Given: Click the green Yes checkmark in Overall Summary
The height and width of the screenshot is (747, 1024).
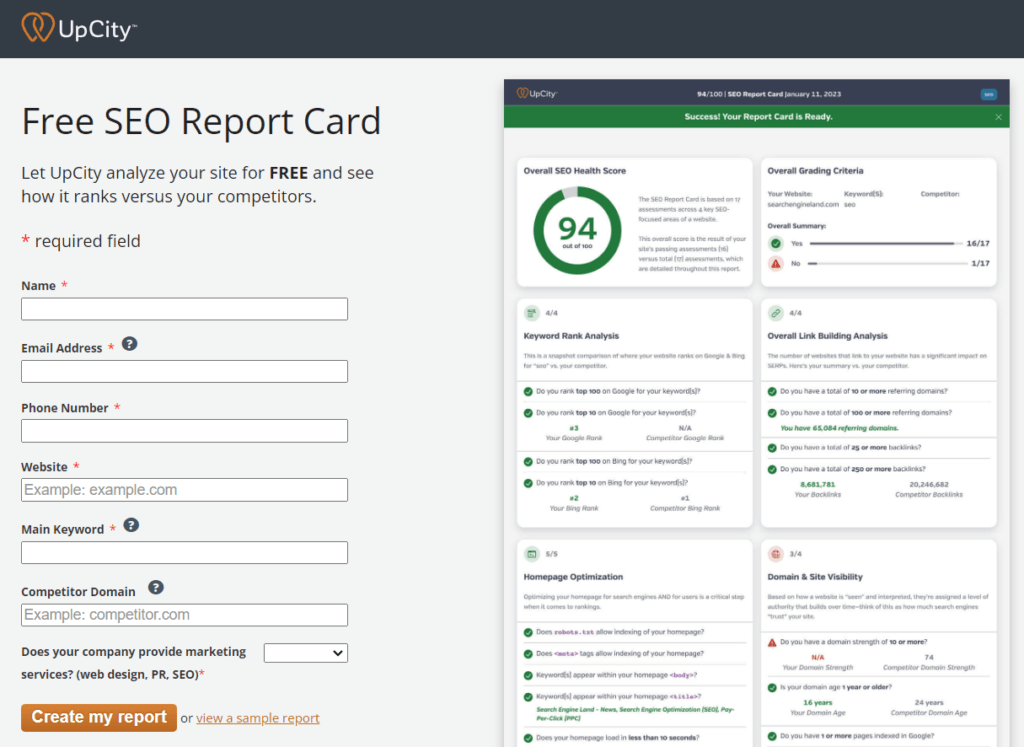Looking at the screenshot, I should 777,242.
